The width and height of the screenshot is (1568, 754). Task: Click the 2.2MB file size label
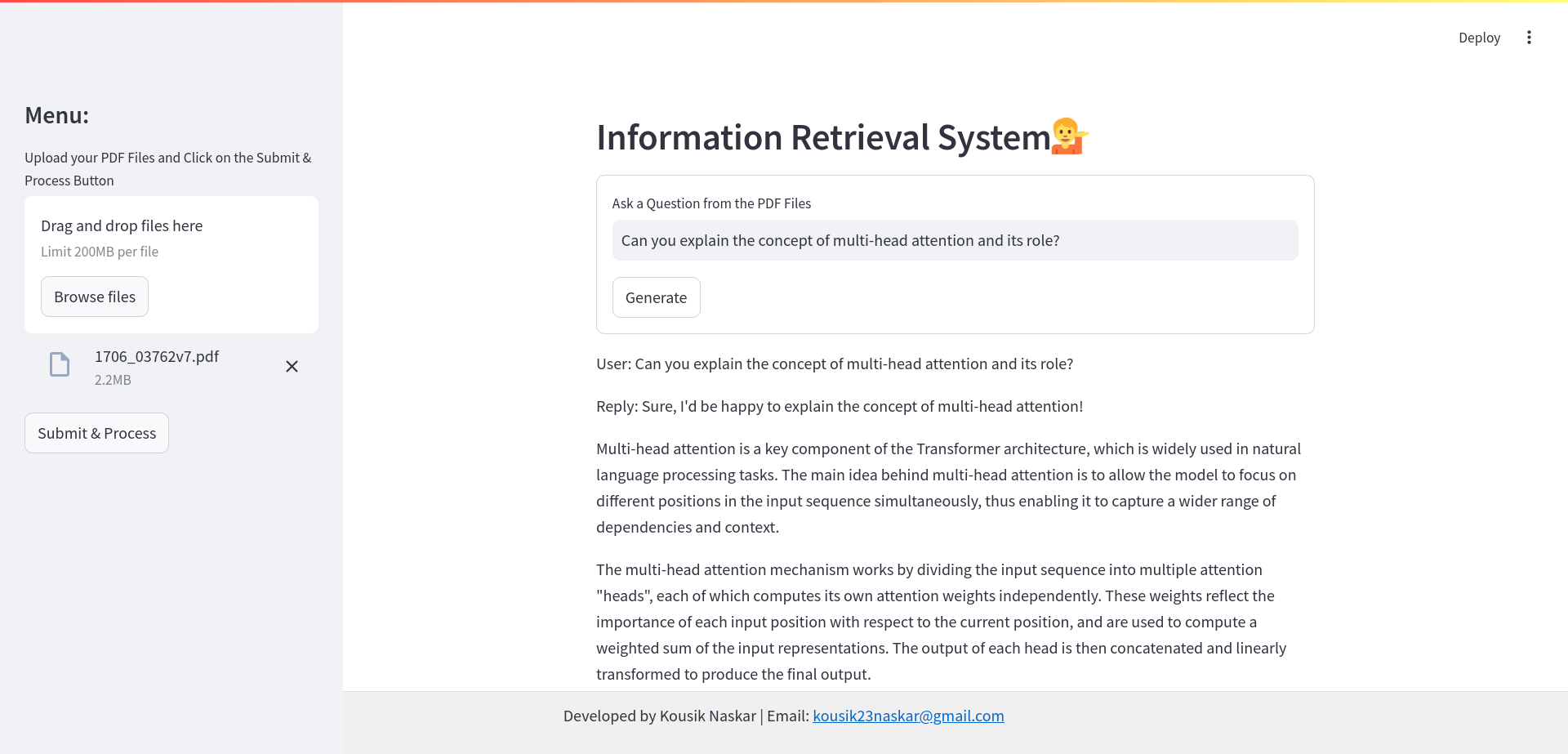(113, 380)
